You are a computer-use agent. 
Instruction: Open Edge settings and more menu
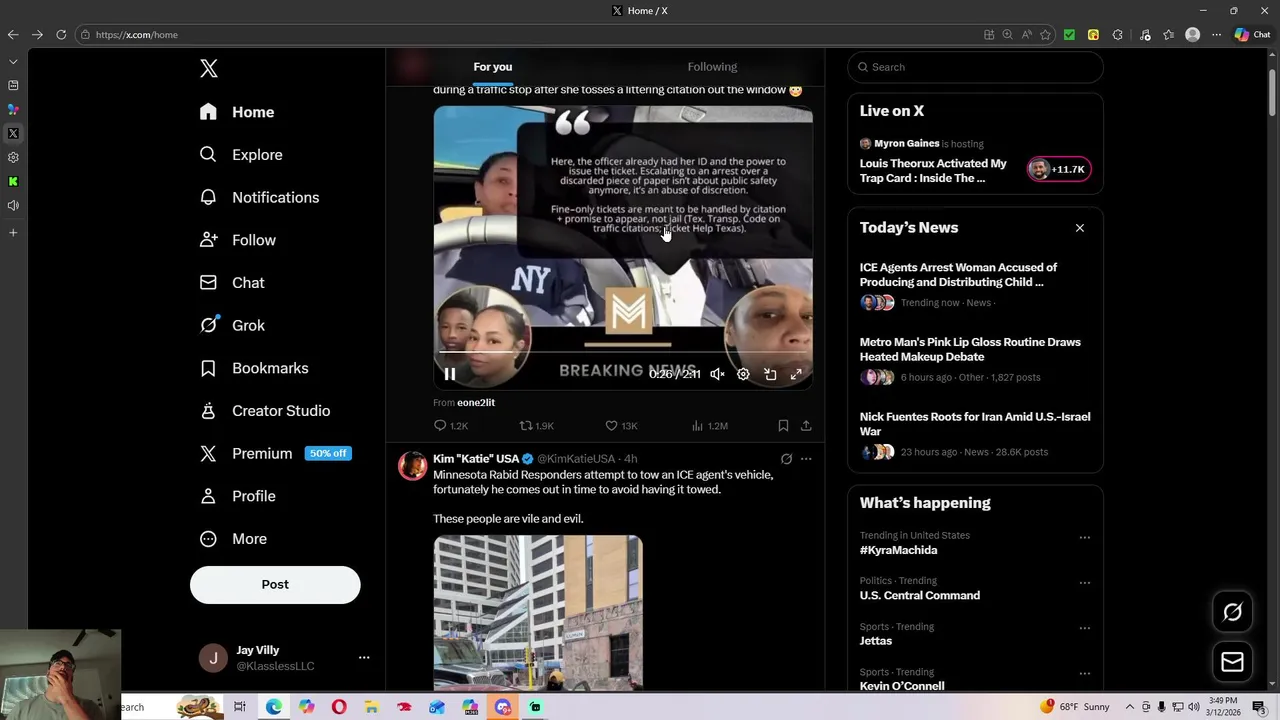(1216, 34)
